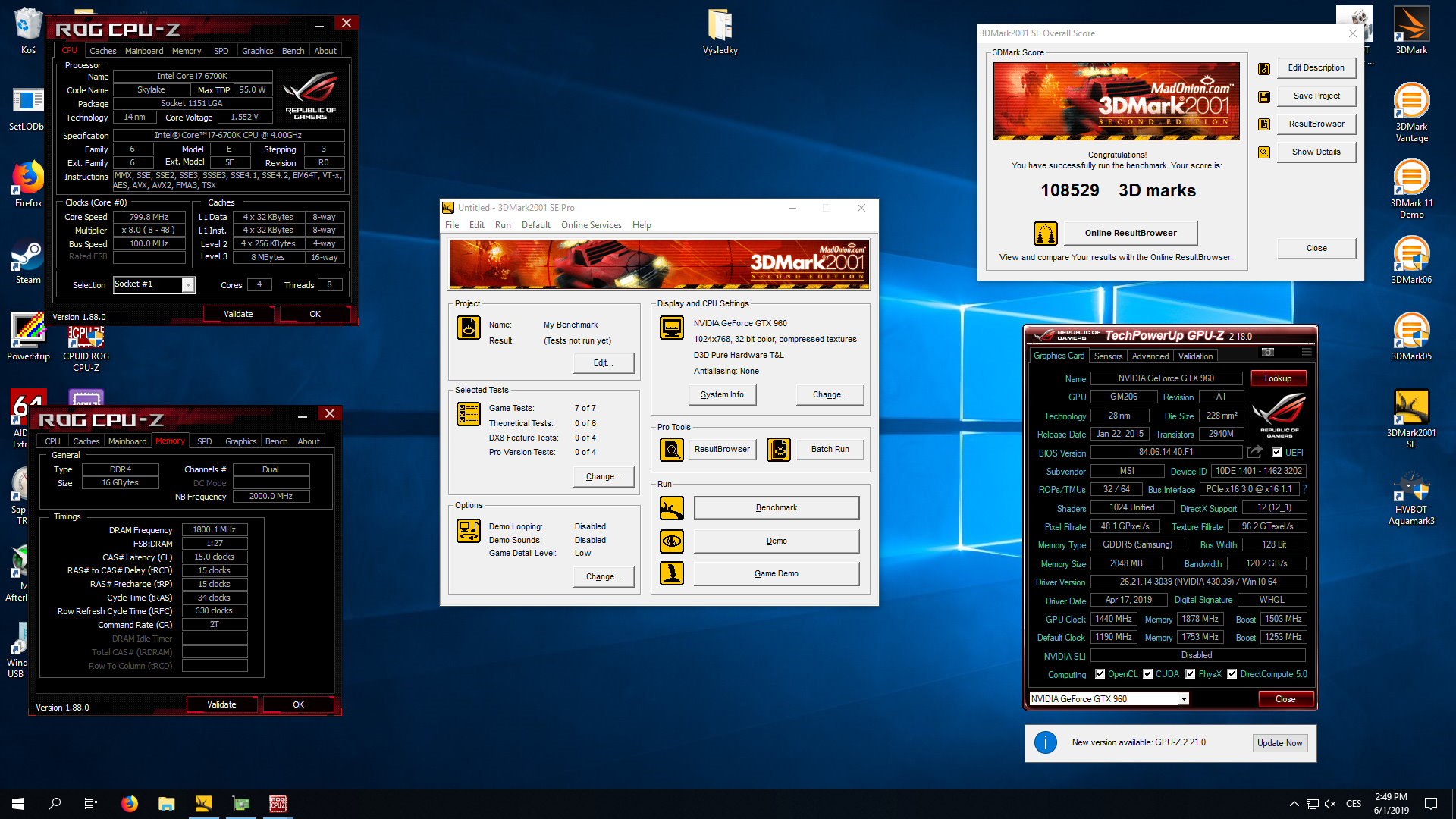Click the ResultBrowser icon beside its button

click(x=1264, y=124)
